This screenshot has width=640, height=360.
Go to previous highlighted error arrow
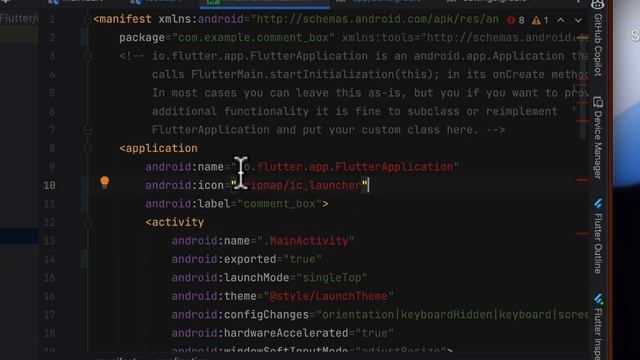pyautogui.click(x=561, y=20)
